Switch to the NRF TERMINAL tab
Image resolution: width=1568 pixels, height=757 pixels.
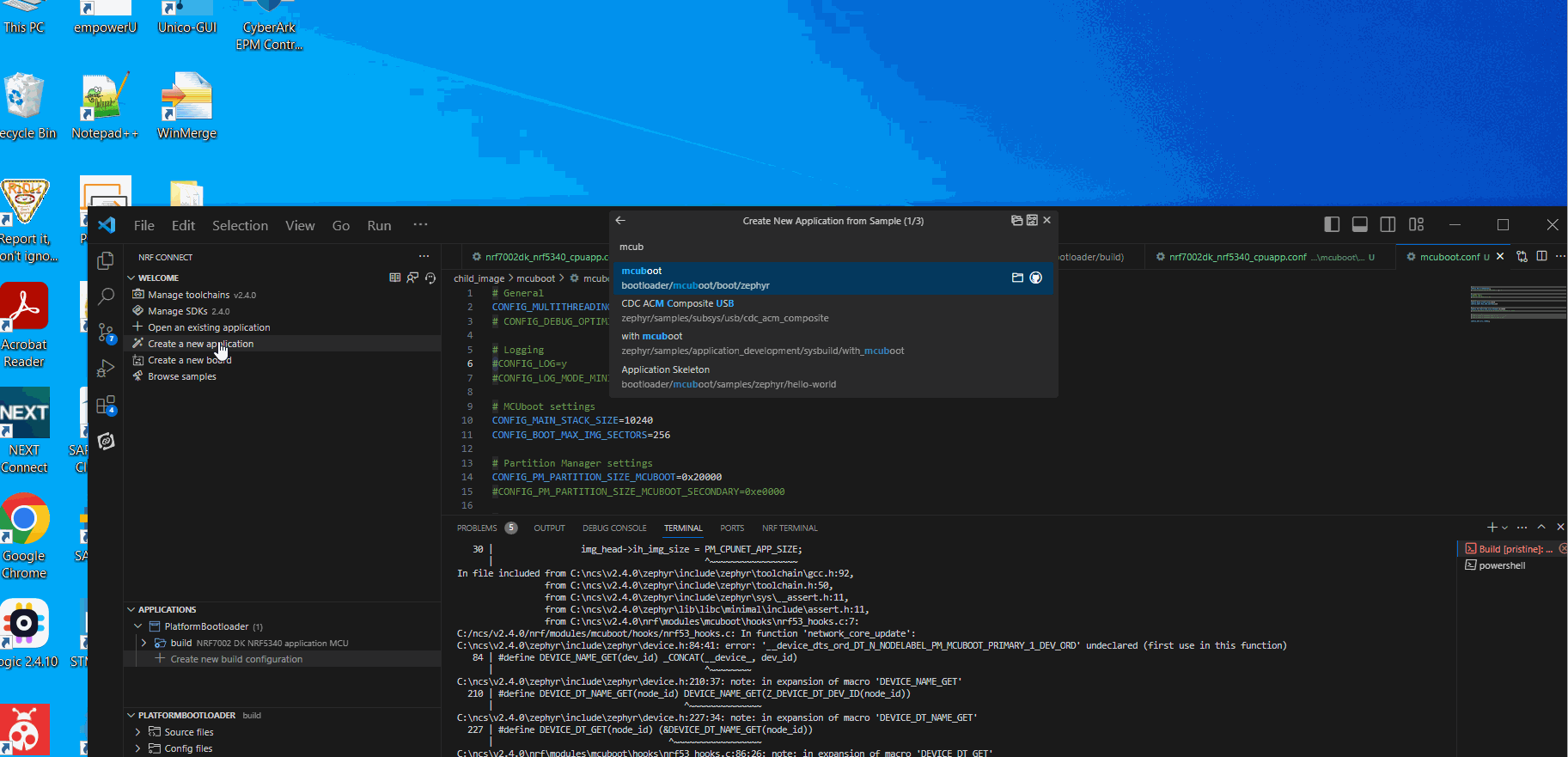pos(790,528)
